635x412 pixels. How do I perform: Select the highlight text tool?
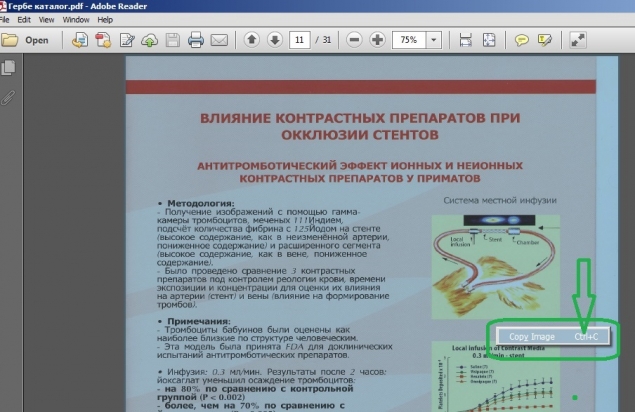(x=544, y=41)
